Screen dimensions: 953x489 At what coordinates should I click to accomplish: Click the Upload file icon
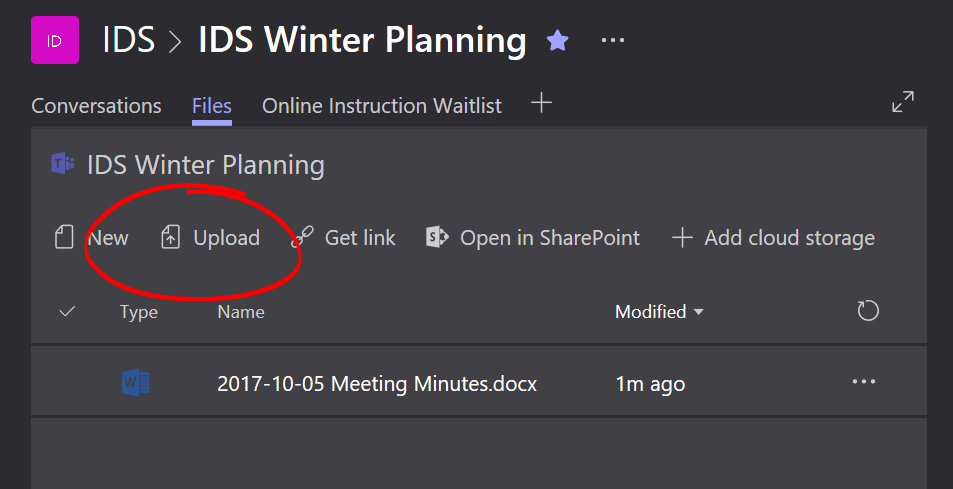pos(170,238)
